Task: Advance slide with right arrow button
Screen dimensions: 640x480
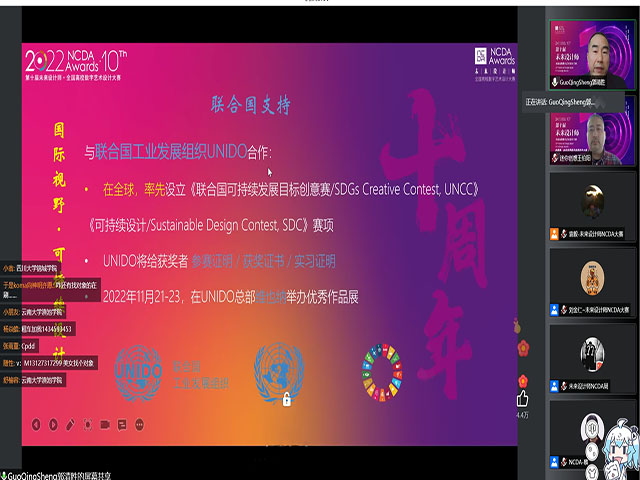Action: [x=53, y=425]
